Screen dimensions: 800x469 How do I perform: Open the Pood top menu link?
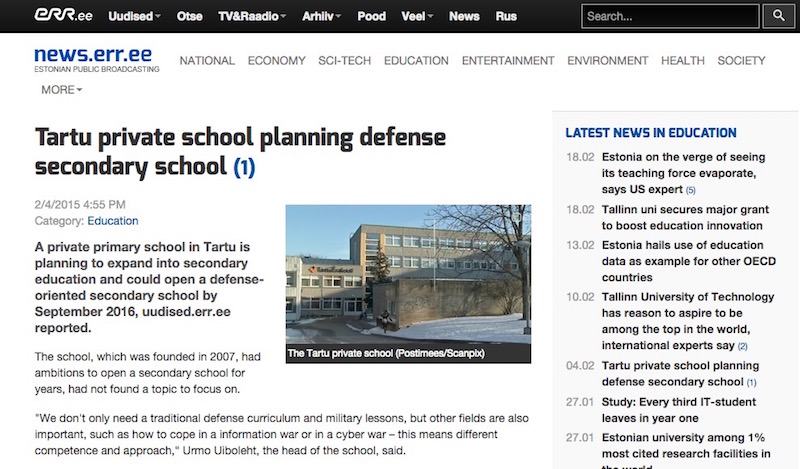[371, 16]
